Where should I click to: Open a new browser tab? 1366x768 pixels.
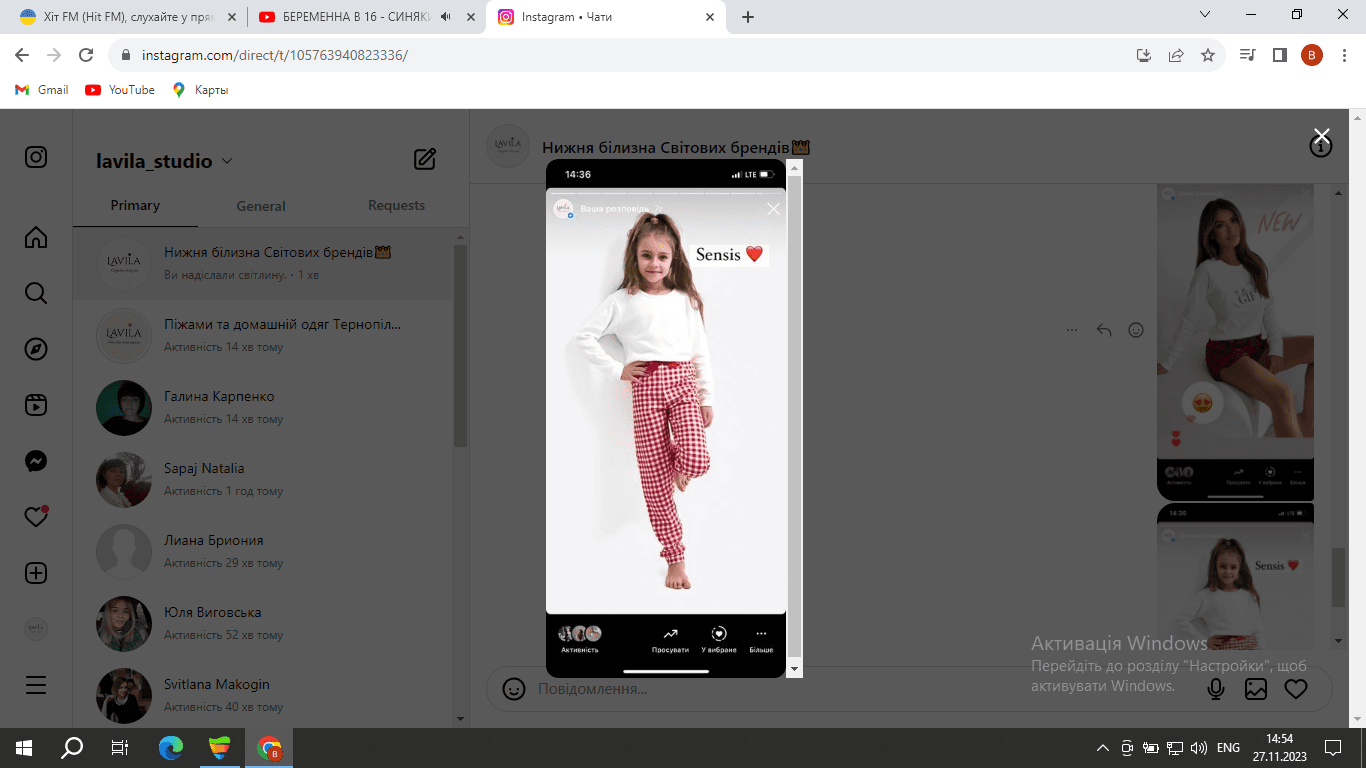[748, 17]
